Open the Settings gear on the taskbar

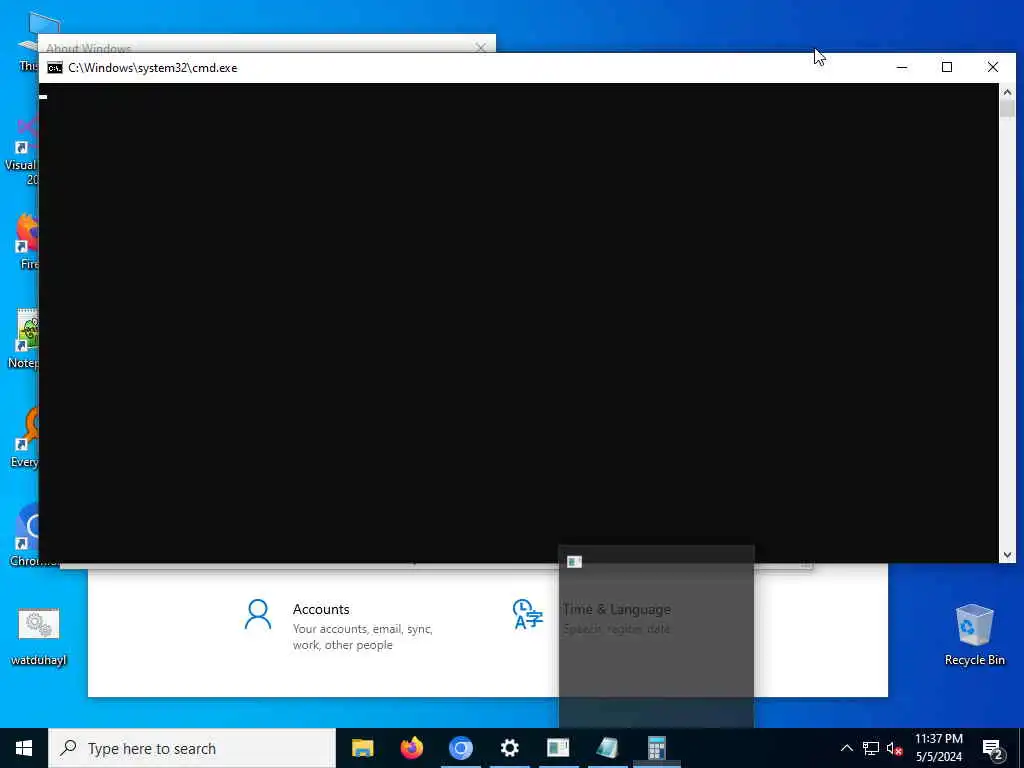tap(509, 748)
